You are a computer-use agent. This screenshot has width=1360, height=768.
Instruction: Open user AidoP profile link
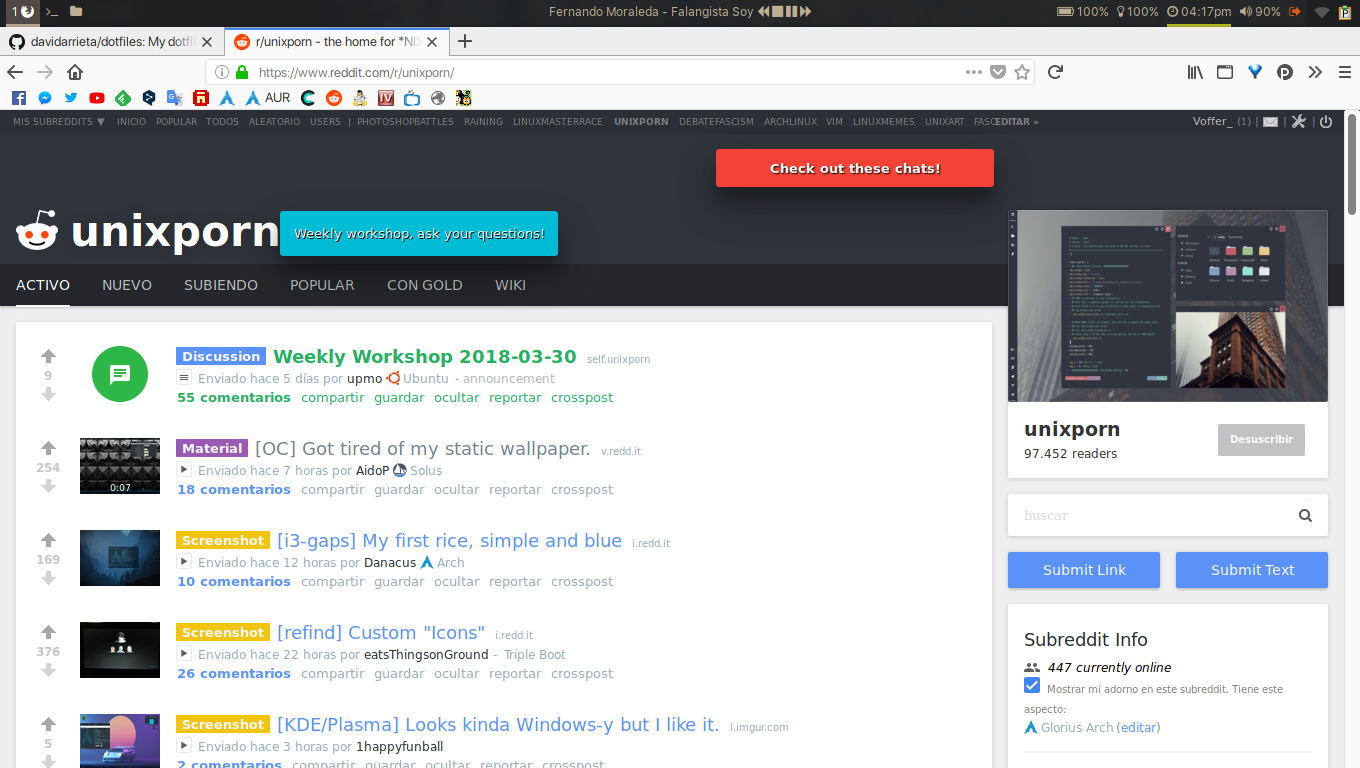pyautogui.click(x=372, y=470)
